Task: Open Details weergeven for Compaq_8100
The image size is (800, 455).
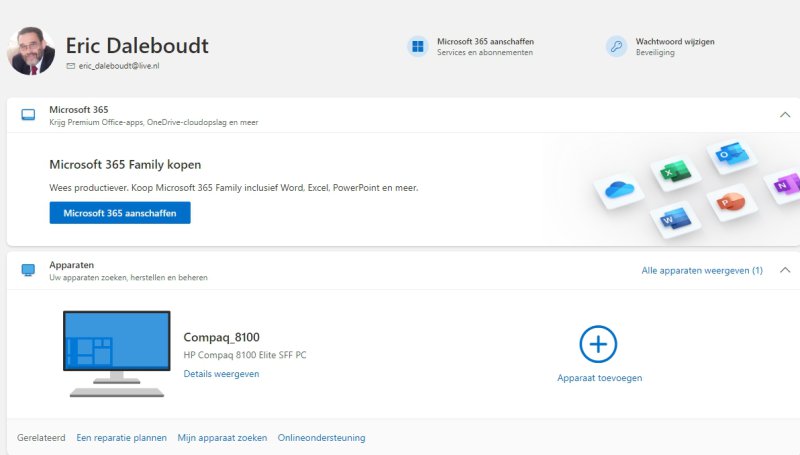Action: 221,374
